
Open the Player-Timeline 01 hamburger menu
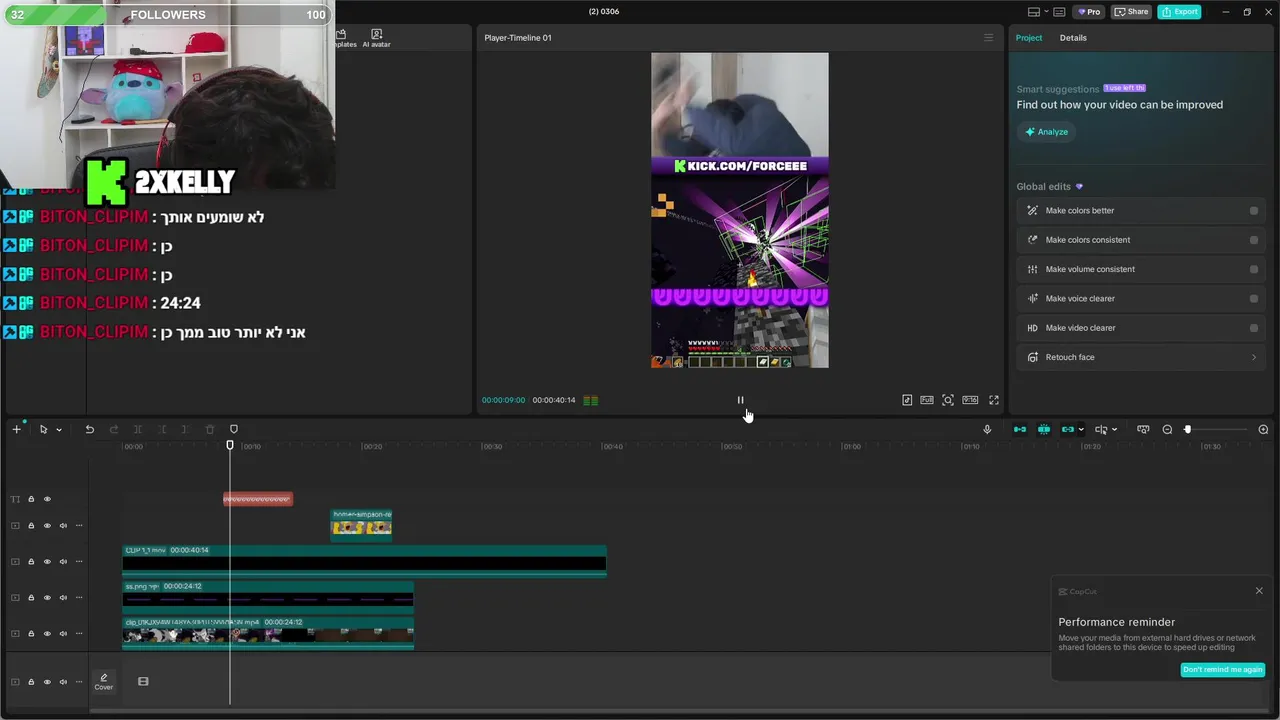(989, 38)
